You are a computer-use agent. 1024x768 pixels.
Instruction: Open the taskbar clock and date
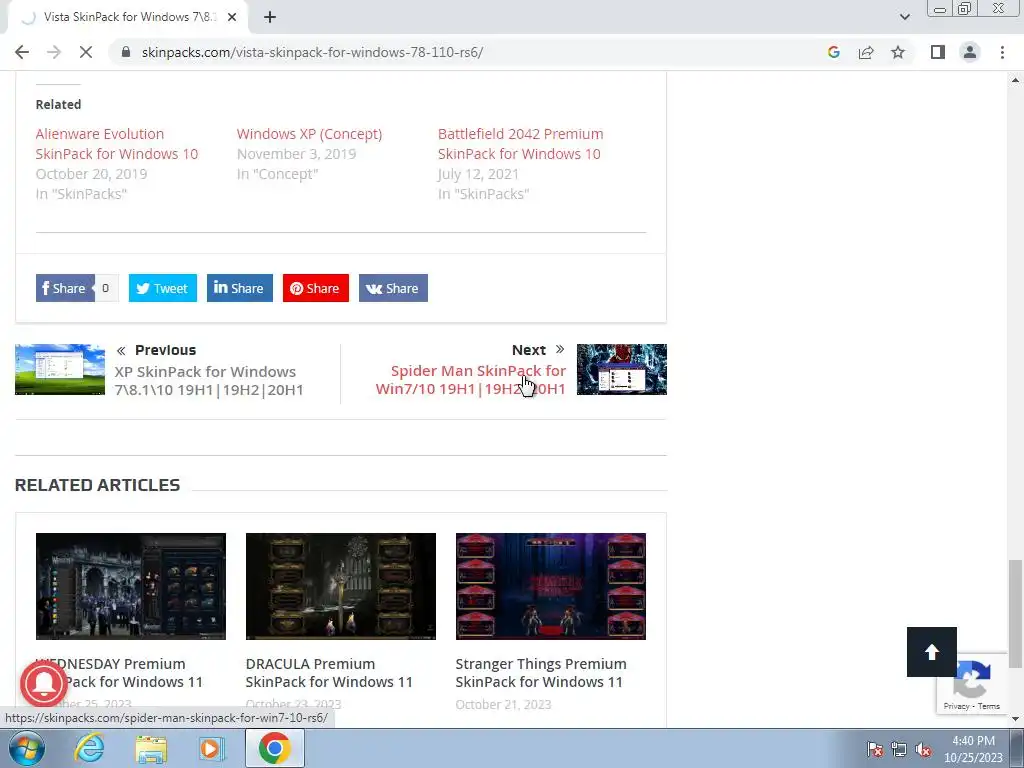973,749
